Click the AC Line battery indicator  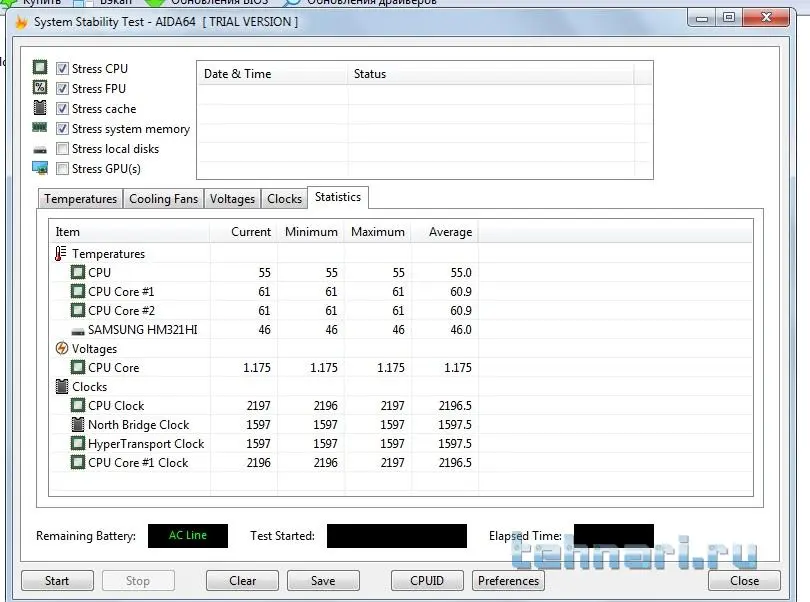point(188,536)
